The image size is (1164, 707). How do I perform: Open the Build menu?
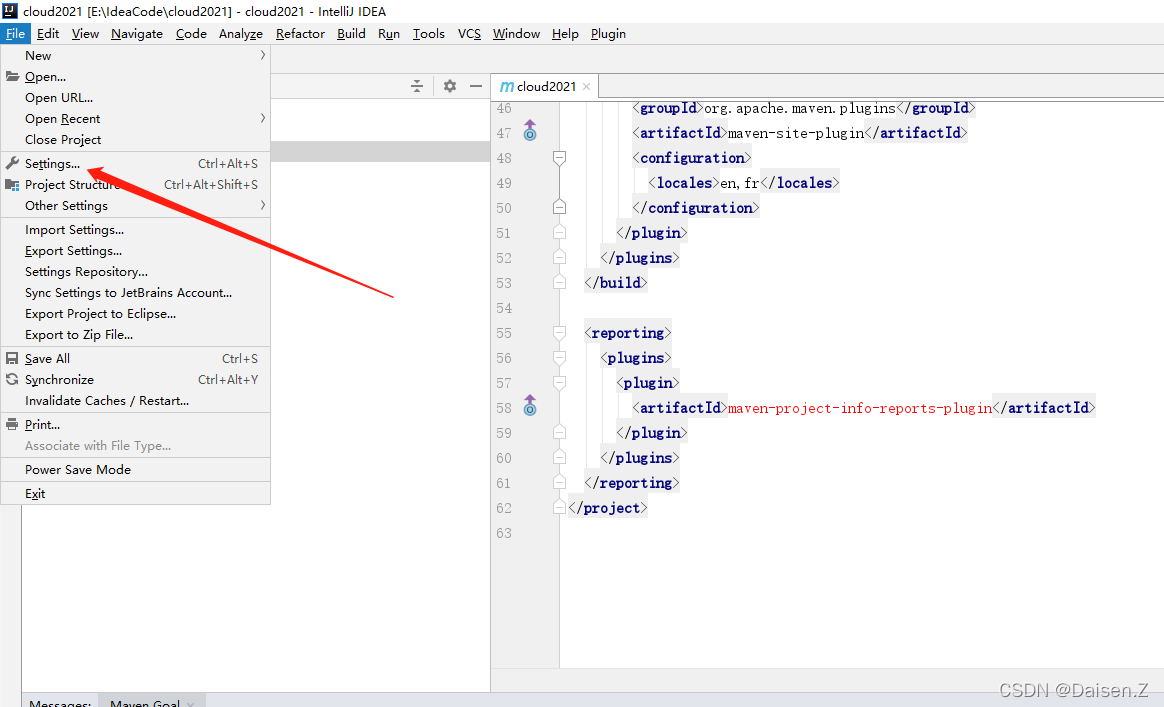coord(350,34)
